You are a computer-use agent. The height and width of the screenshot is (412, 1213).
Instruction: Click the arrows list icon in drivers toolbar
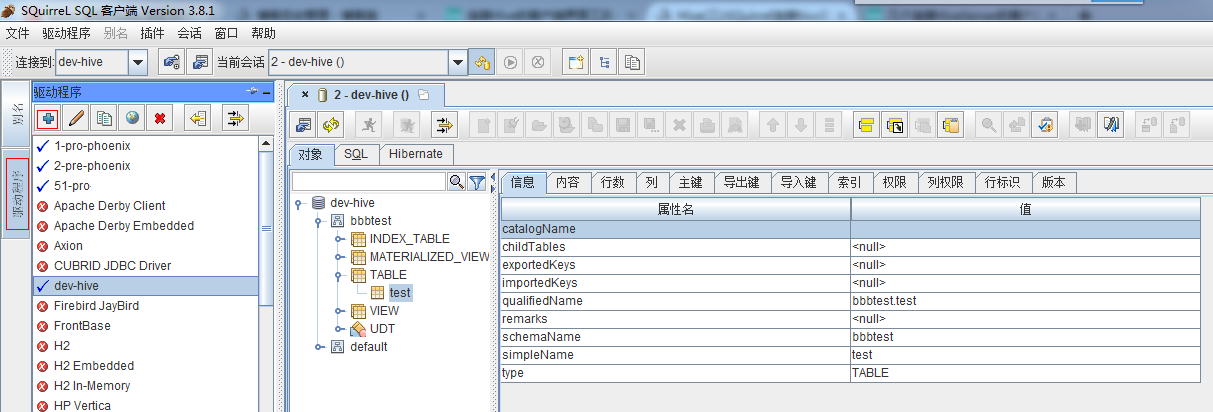point(235,118)
